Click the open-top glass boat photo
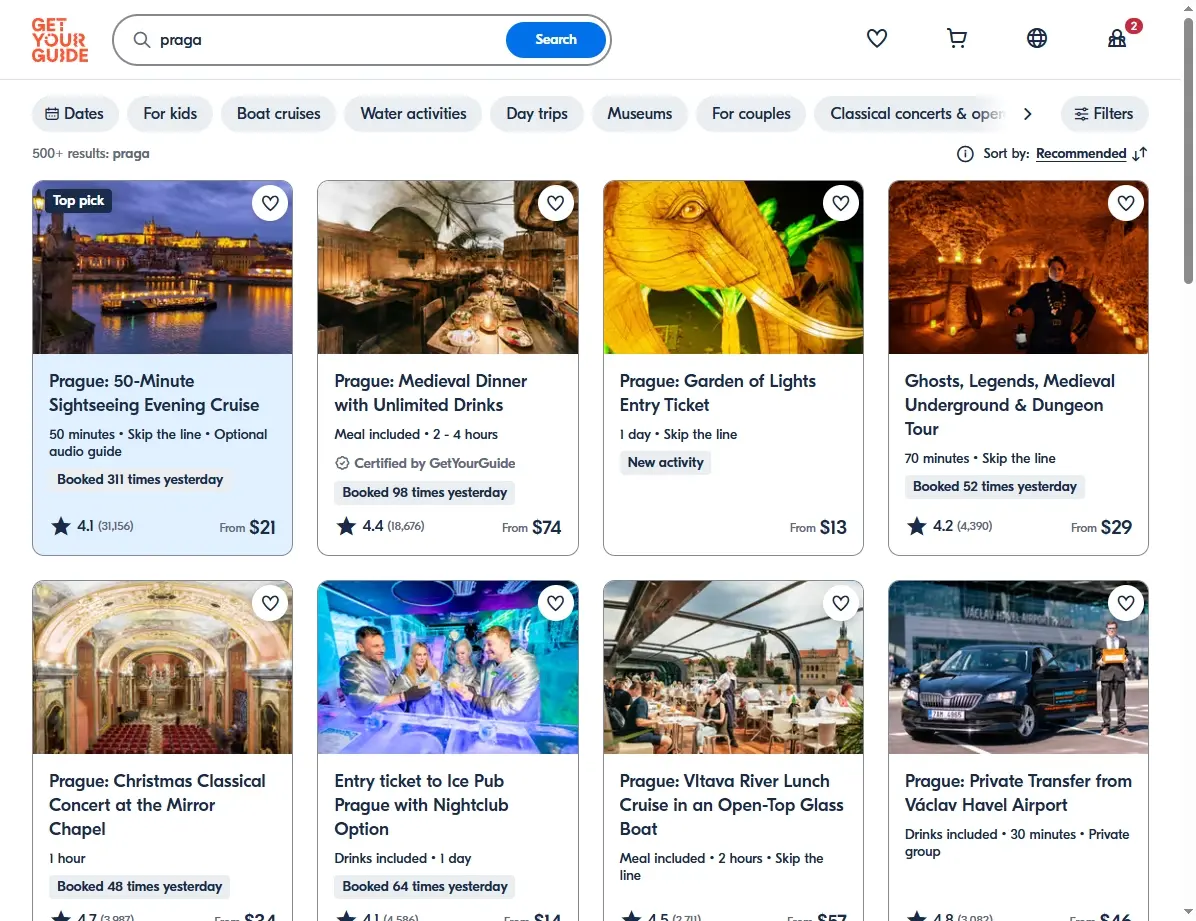This screenshot has height=921, width=1196. (x=733, y=668)
